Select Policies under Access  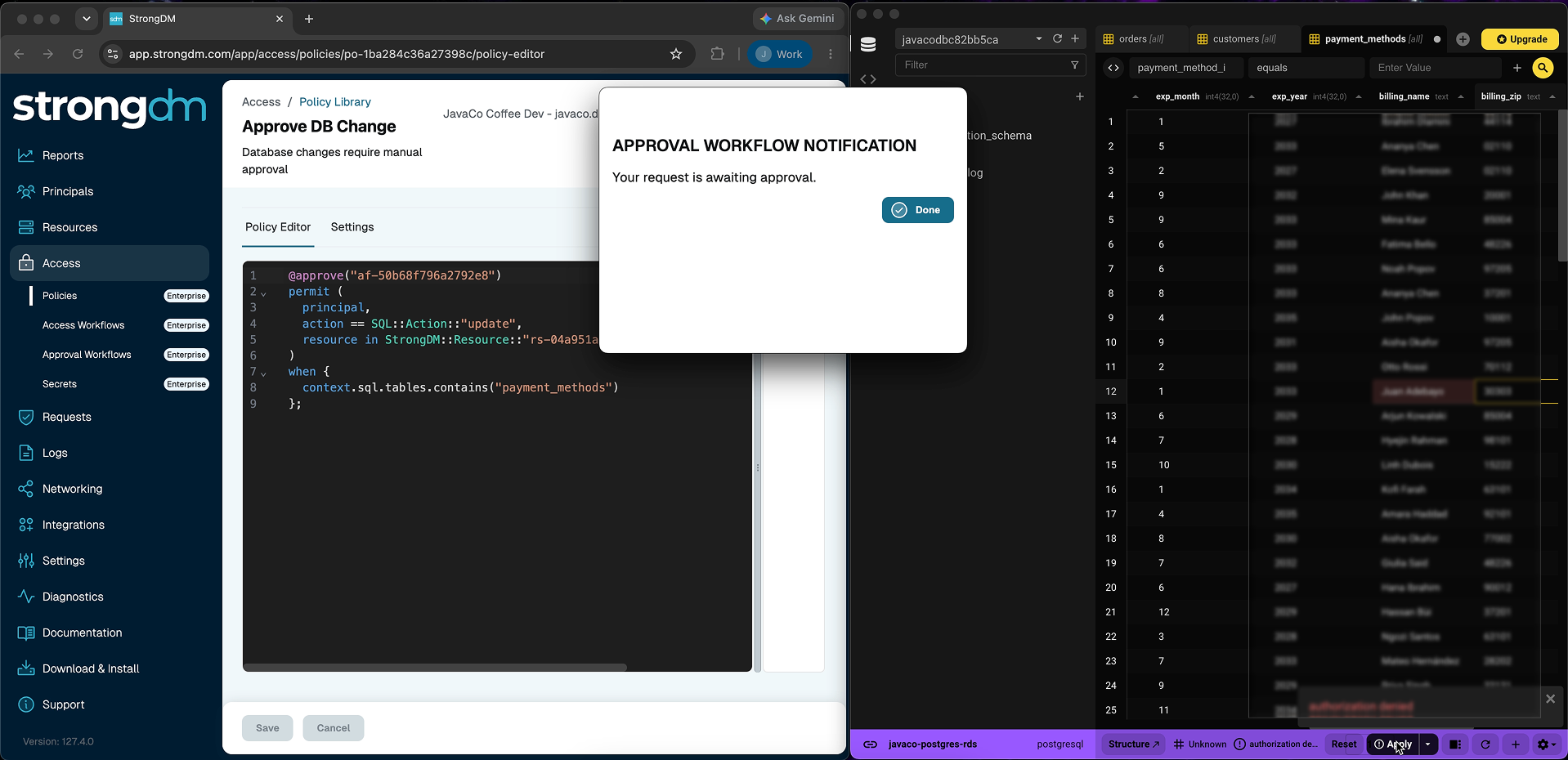(60, 296)
